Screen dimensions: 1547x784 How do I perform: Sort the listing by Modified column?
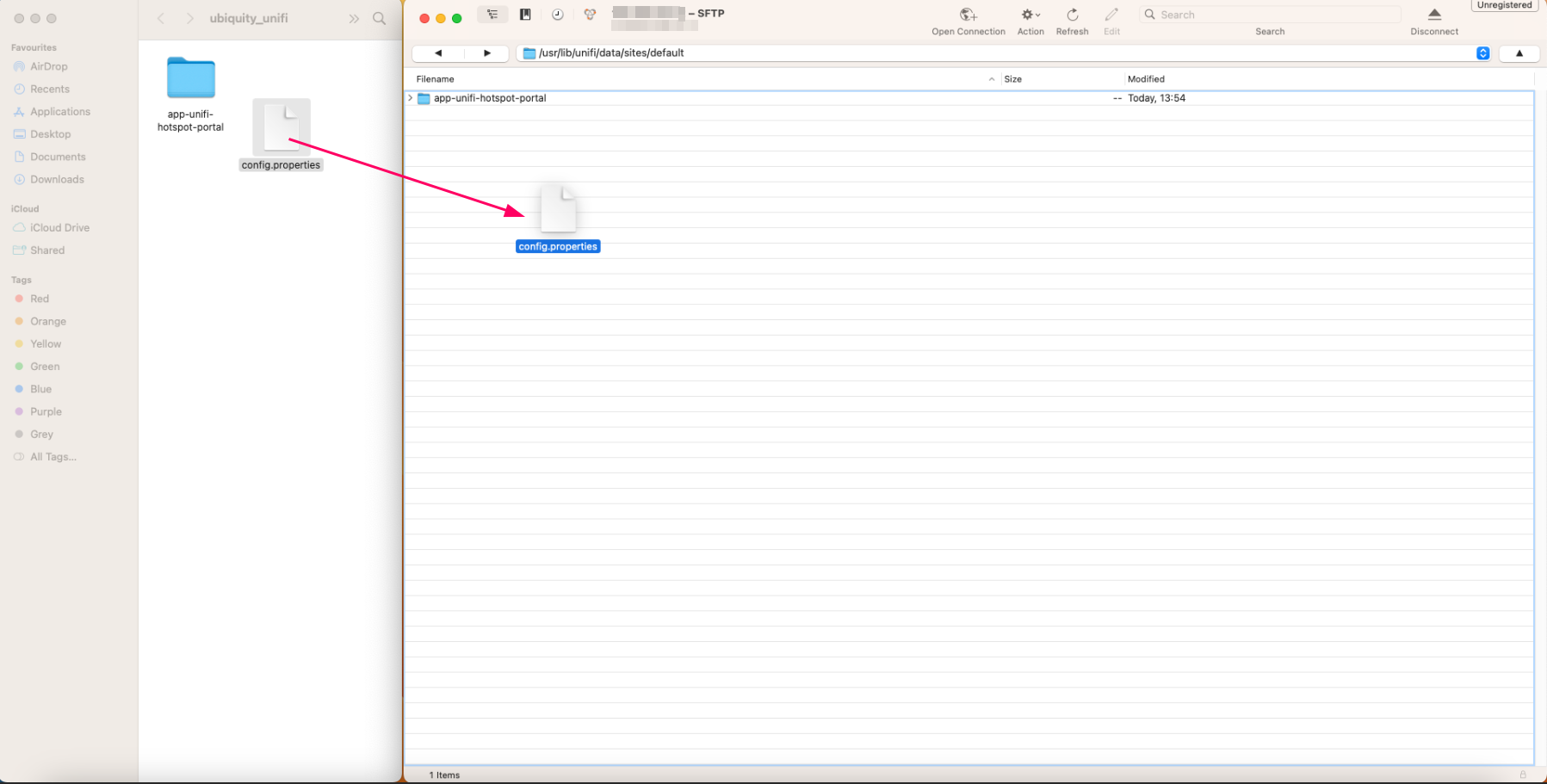coord(1146,79)
